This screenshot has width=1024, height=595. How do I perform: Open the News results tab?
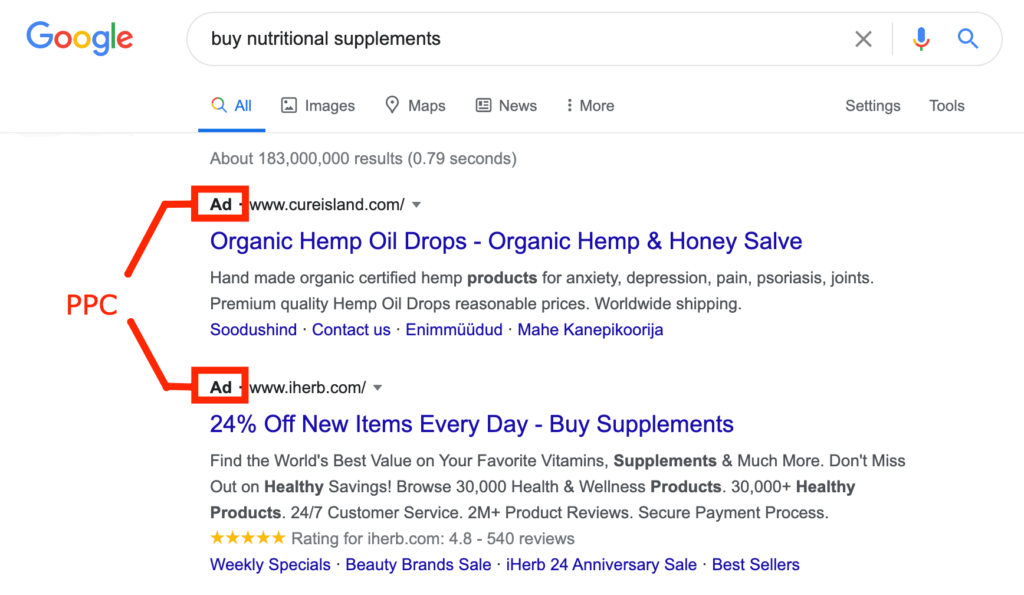[x=506, y=106]
